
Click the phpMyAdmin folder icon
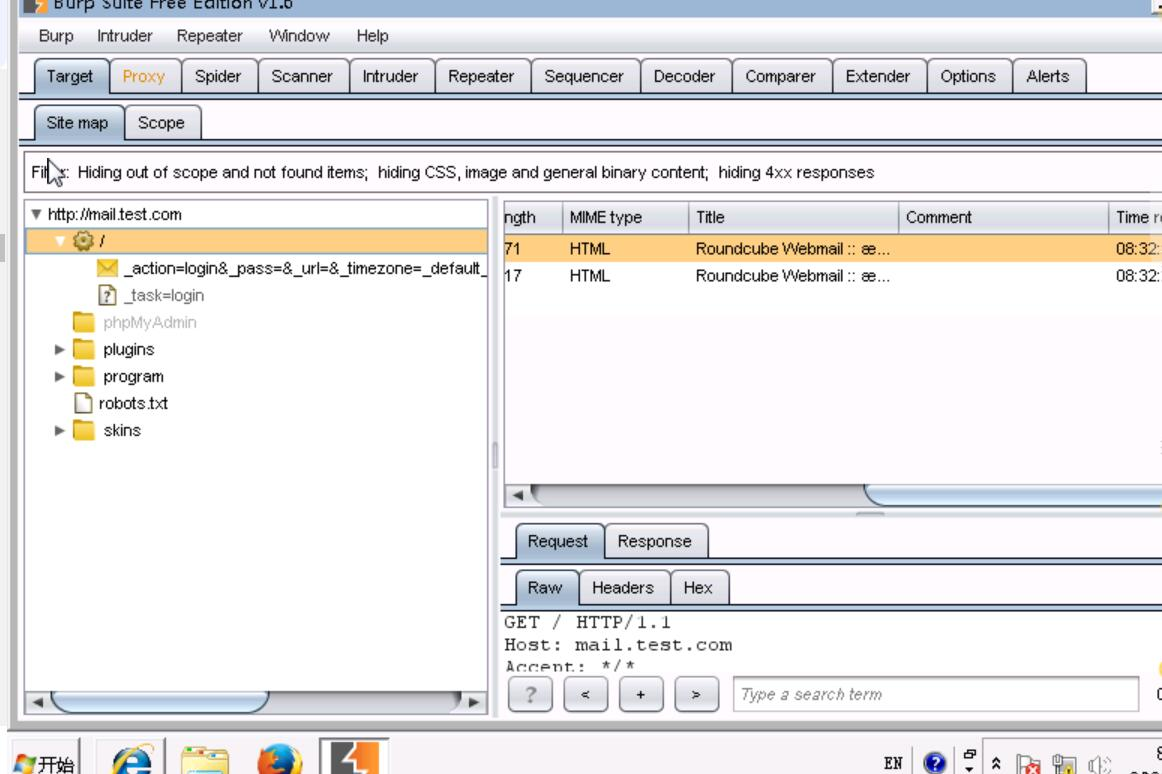(x=84, y=322)
